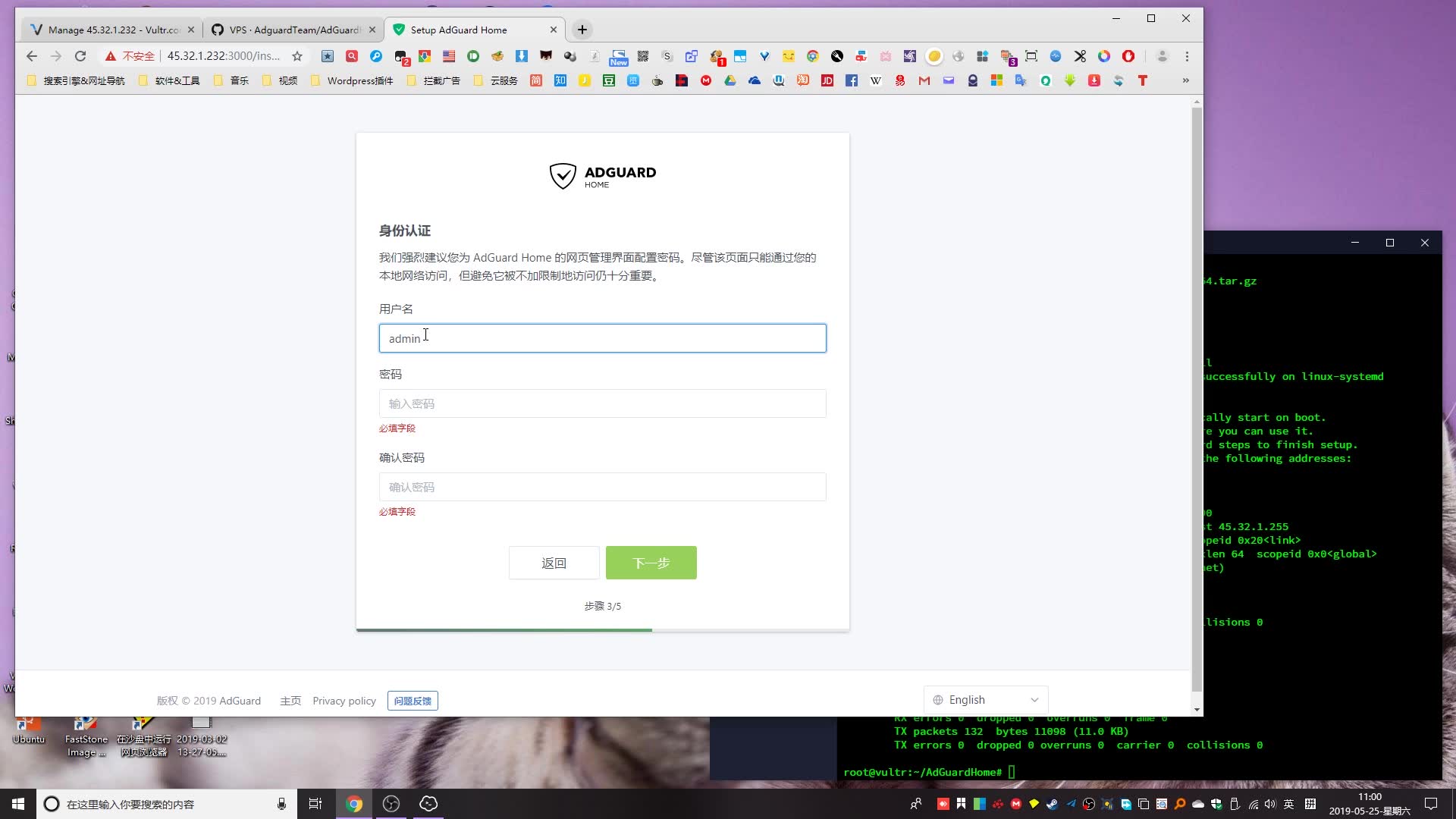
Task: Bookmark this page with star icon
Action: [x=297, y=56]
